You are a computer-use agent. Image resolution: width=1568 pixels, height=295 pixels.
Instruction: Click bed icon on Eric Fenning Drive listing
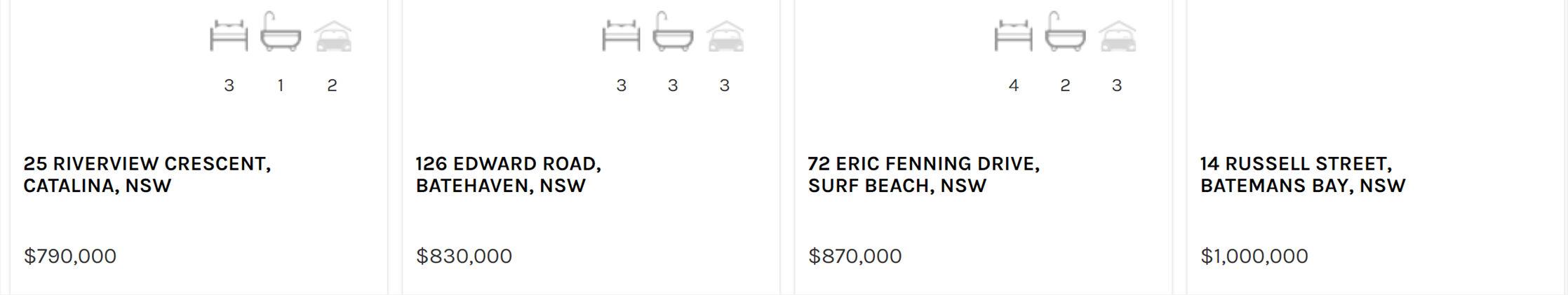(x=1013, y=36)
